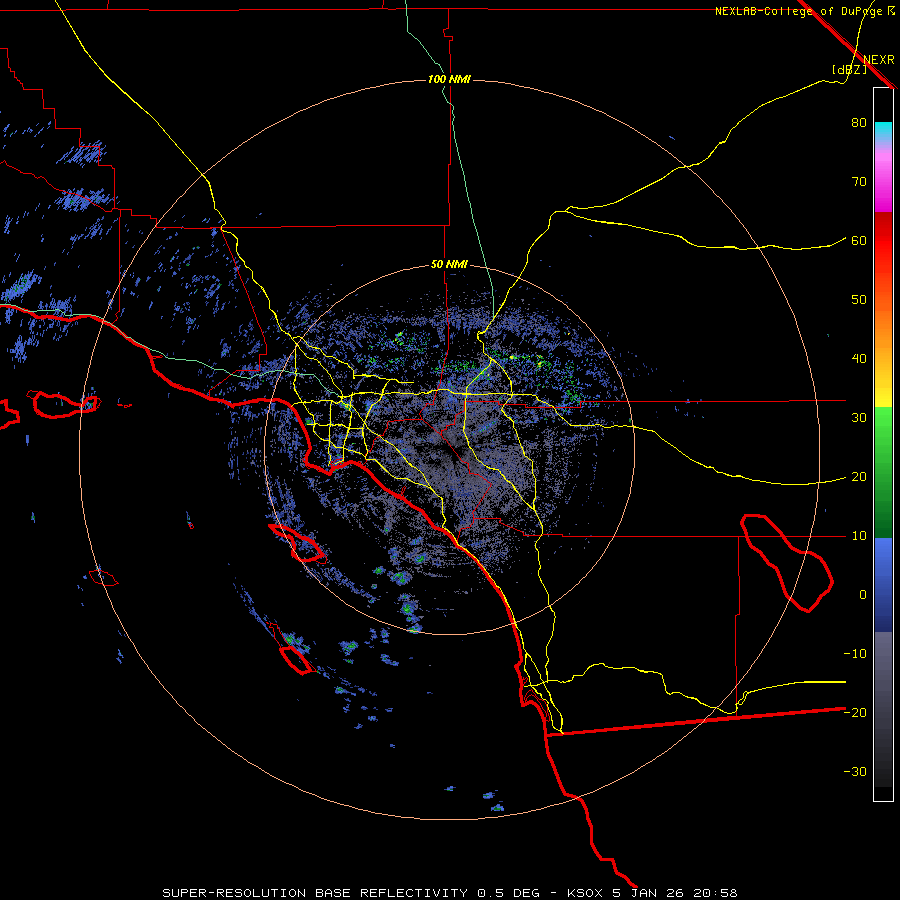Select the 10 tick label on the scale

click(x=859, y=536)
